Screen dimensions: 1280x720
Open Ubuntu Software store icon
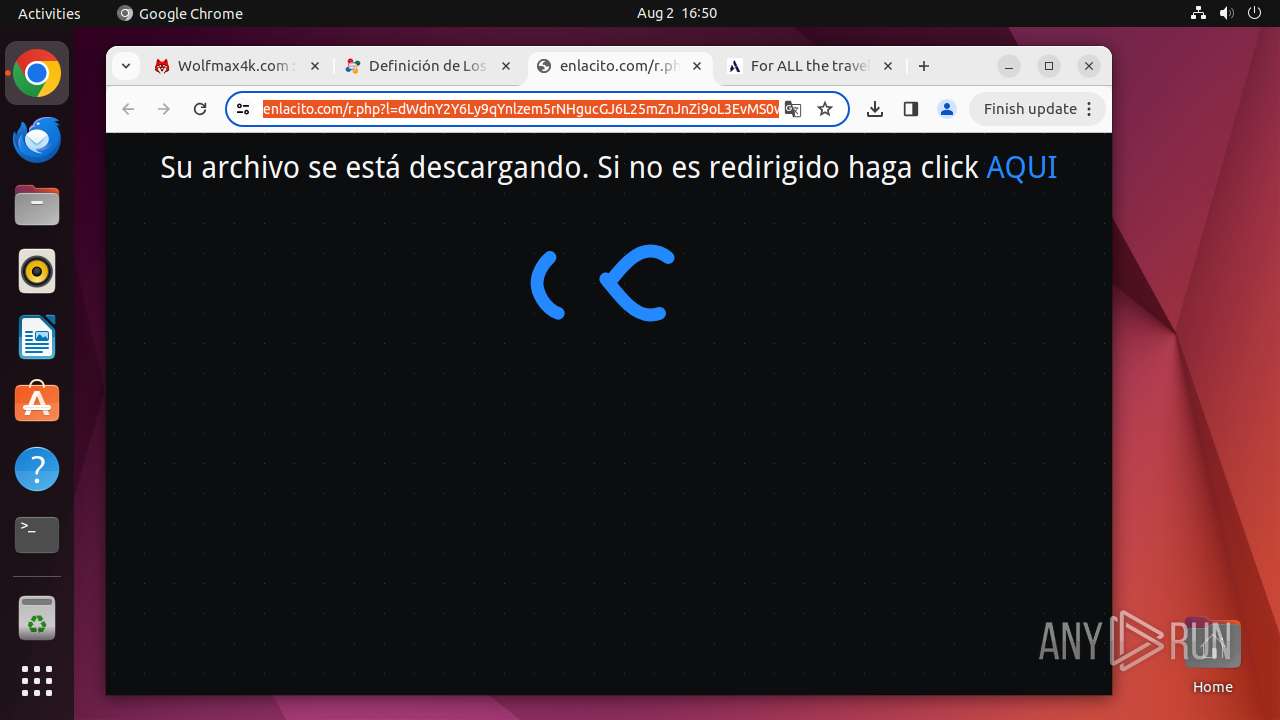37,403
